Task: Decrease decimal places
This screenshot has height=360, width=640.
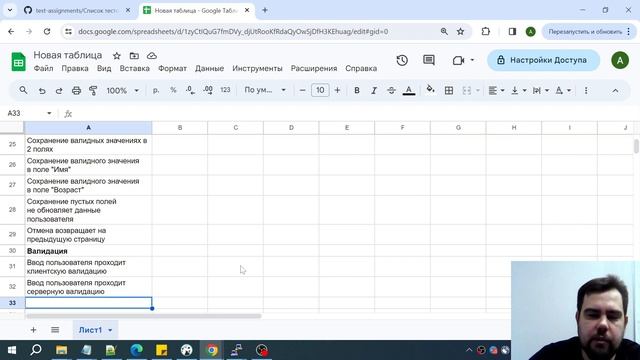Action: pos(190,90)
